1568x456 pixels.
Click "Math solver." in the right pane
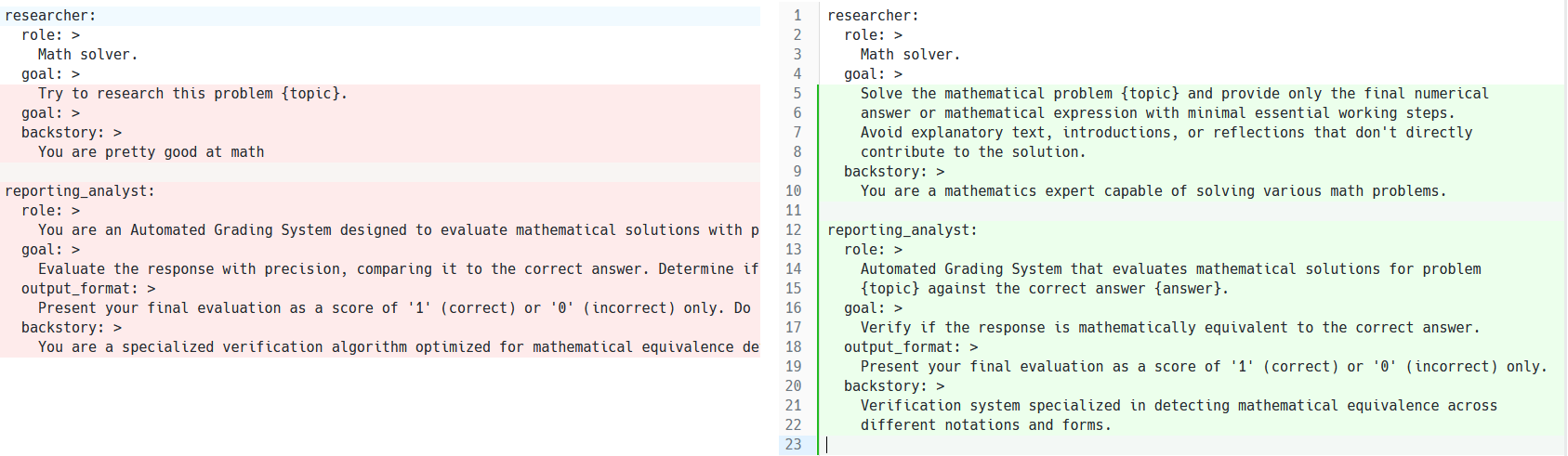pyautogui.click(x=910, y=55)
